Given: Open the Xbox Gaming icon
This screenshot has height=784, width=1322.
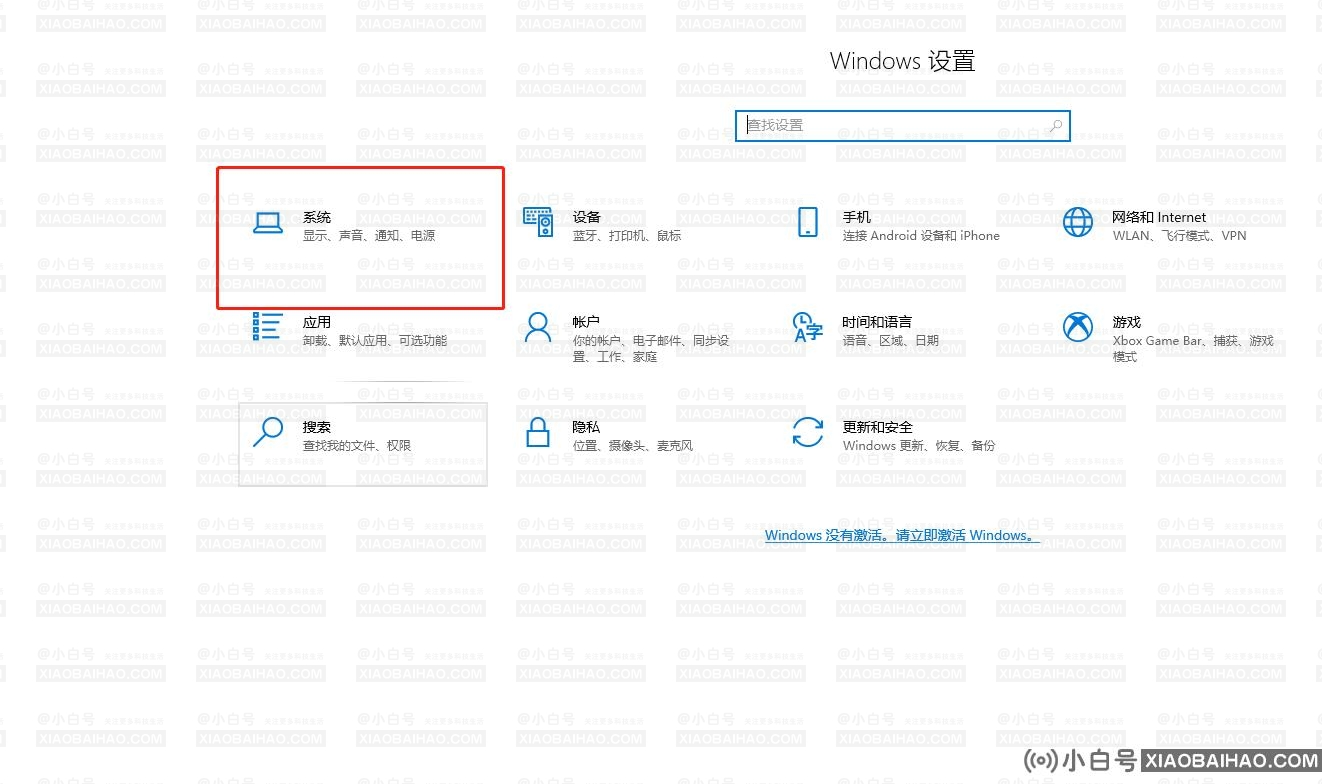Looking at the screenshot, I should point(1078,326).
